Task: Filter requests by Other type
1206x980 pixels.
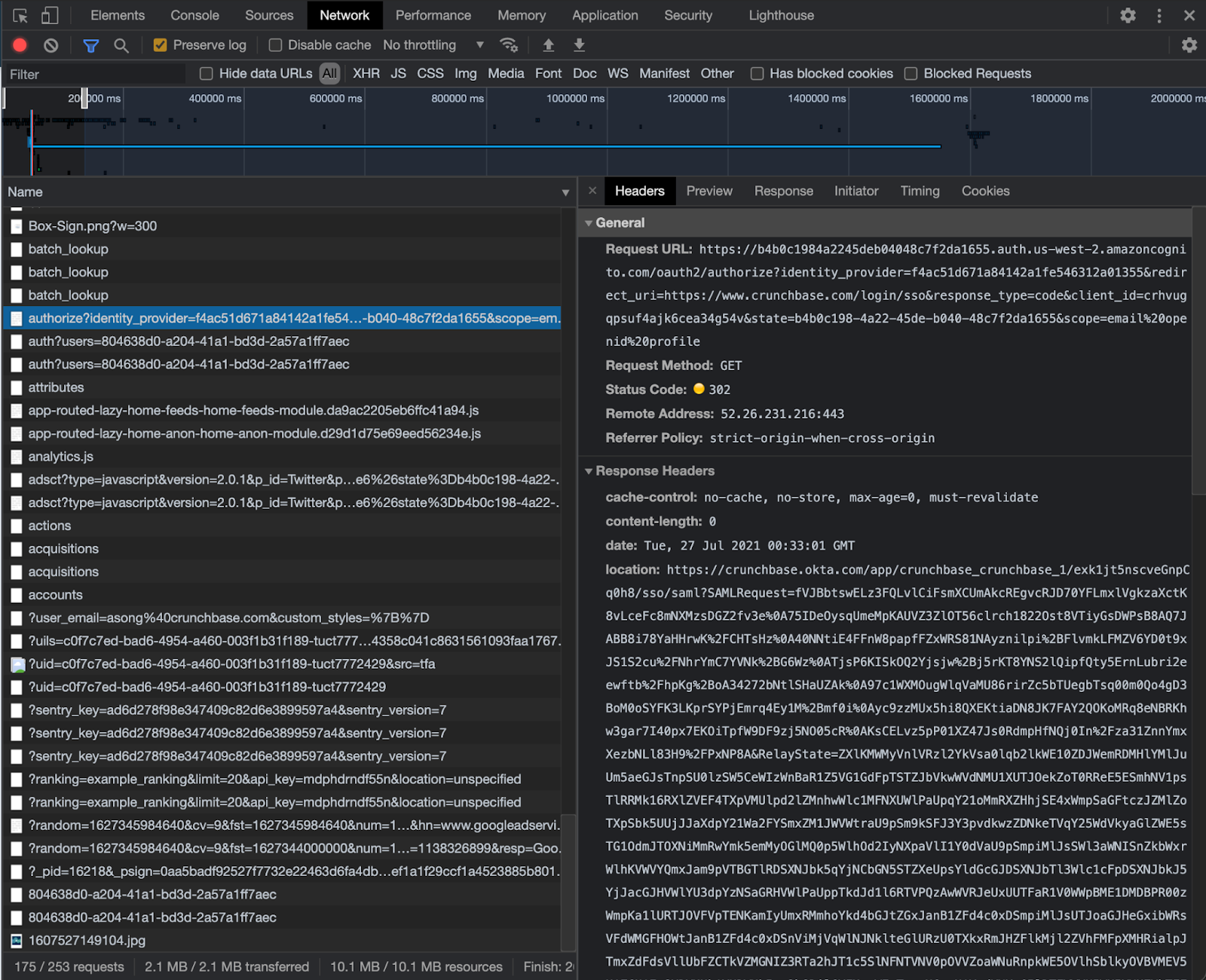Action: pos(718,73)
